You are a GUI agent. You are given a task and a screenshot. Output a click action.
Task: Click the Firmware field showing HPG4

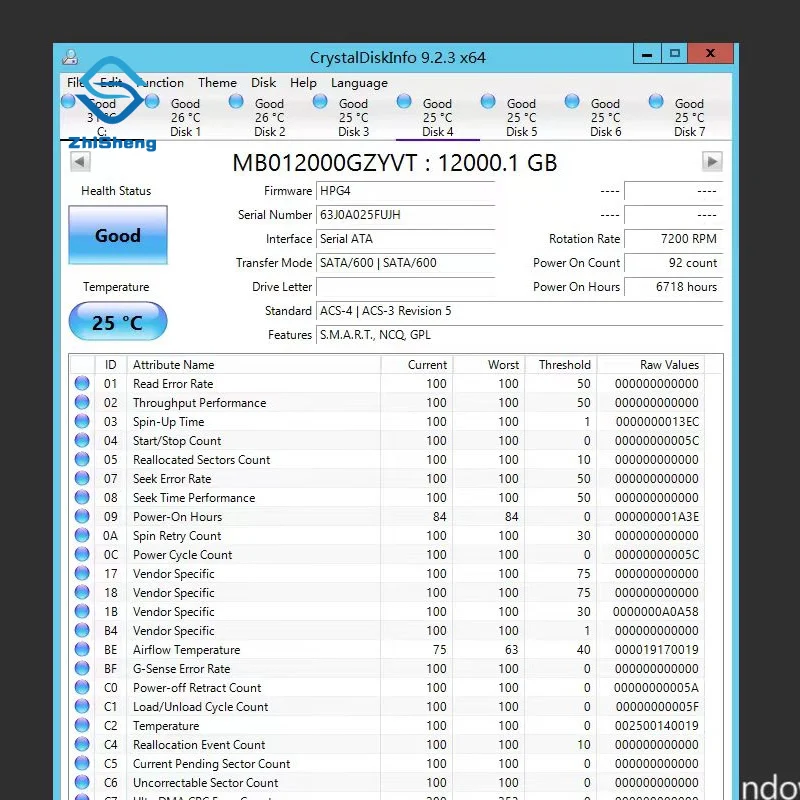point(406,191)
